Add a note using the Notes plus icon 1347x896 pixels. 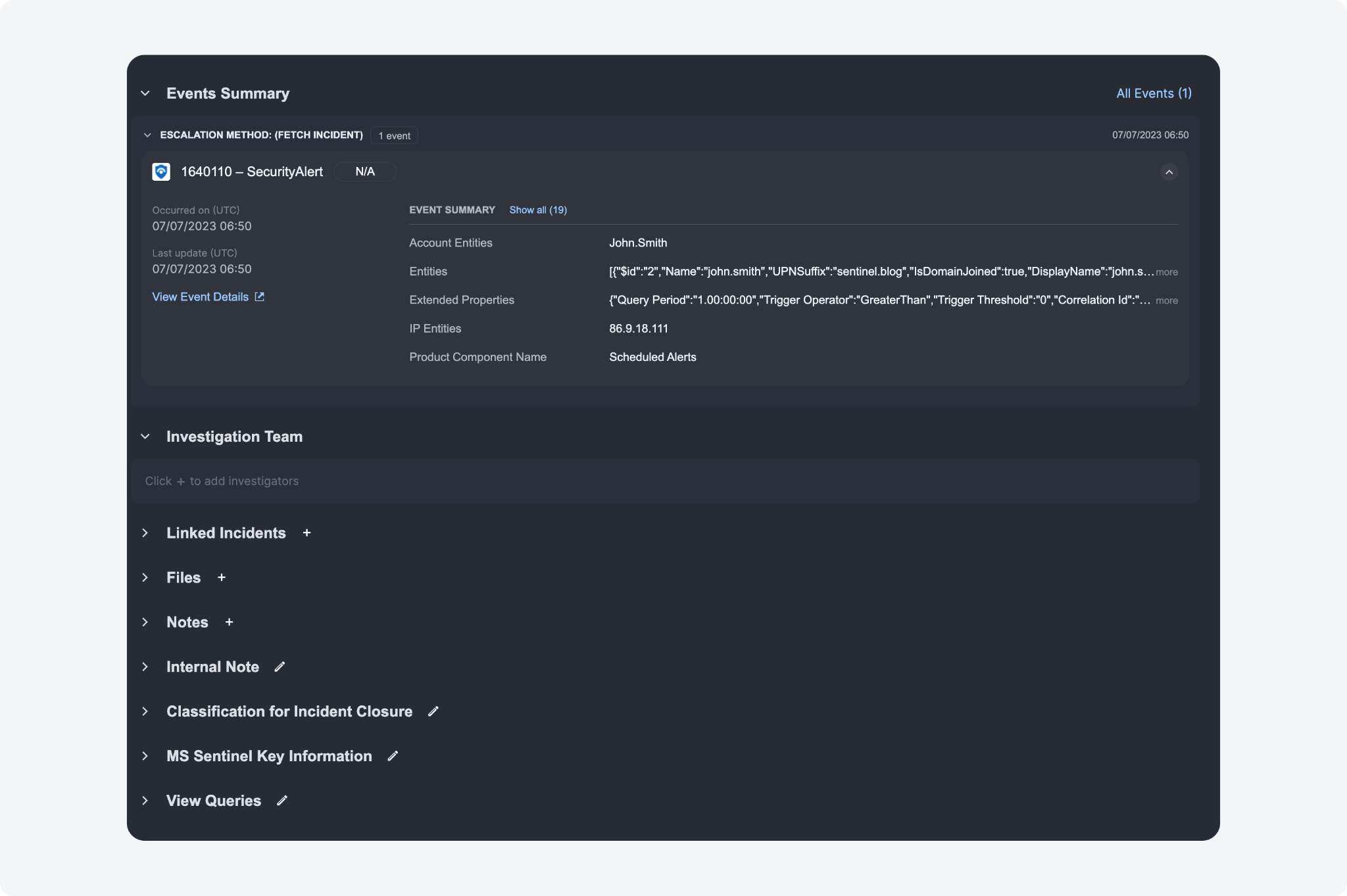tap(229, 623)
